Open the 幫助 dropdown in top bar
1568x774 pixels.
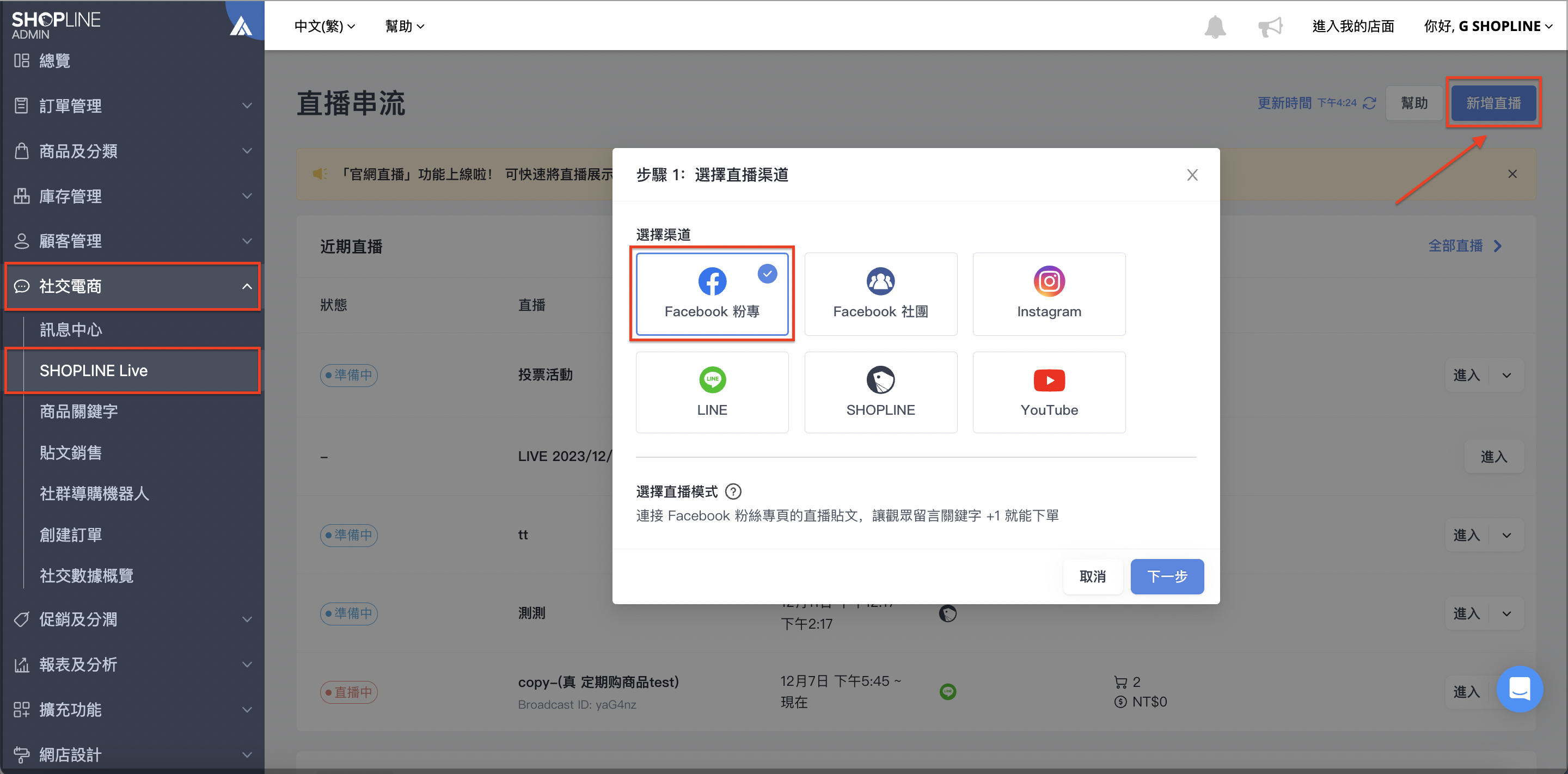coord(405,26)
